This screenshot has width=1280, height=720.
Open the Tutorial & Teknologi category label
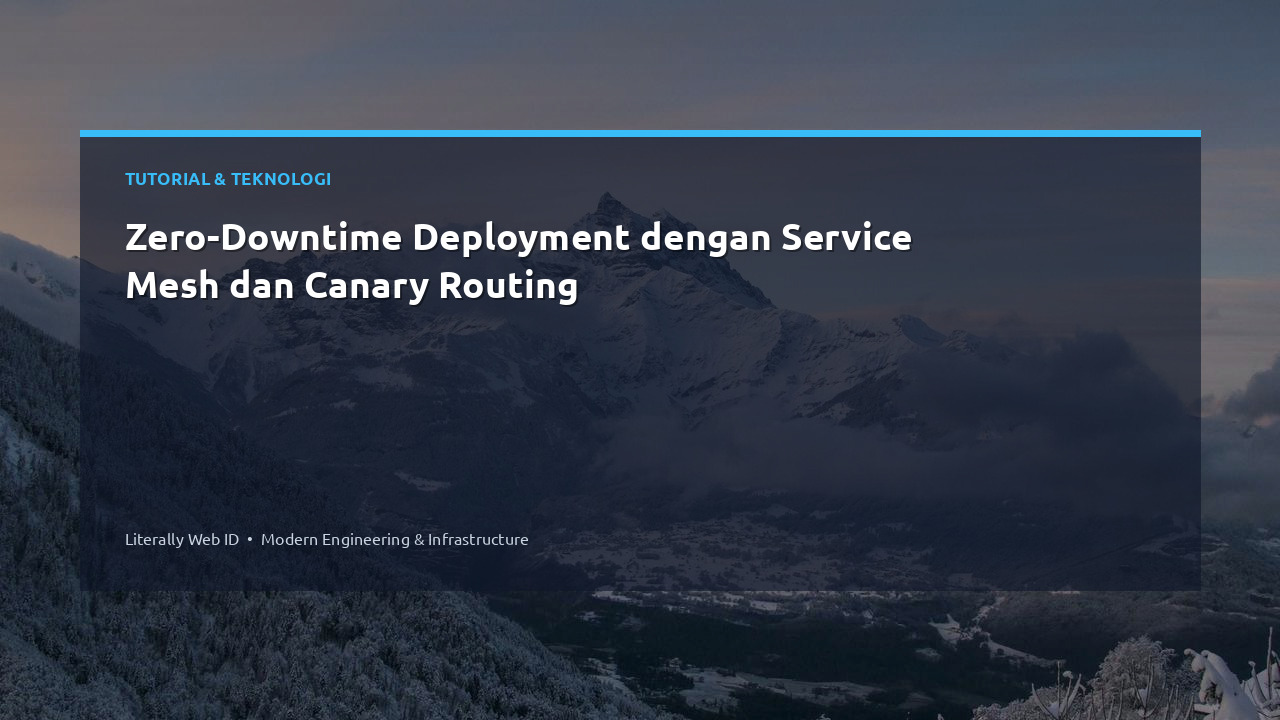tap(228, 179)
